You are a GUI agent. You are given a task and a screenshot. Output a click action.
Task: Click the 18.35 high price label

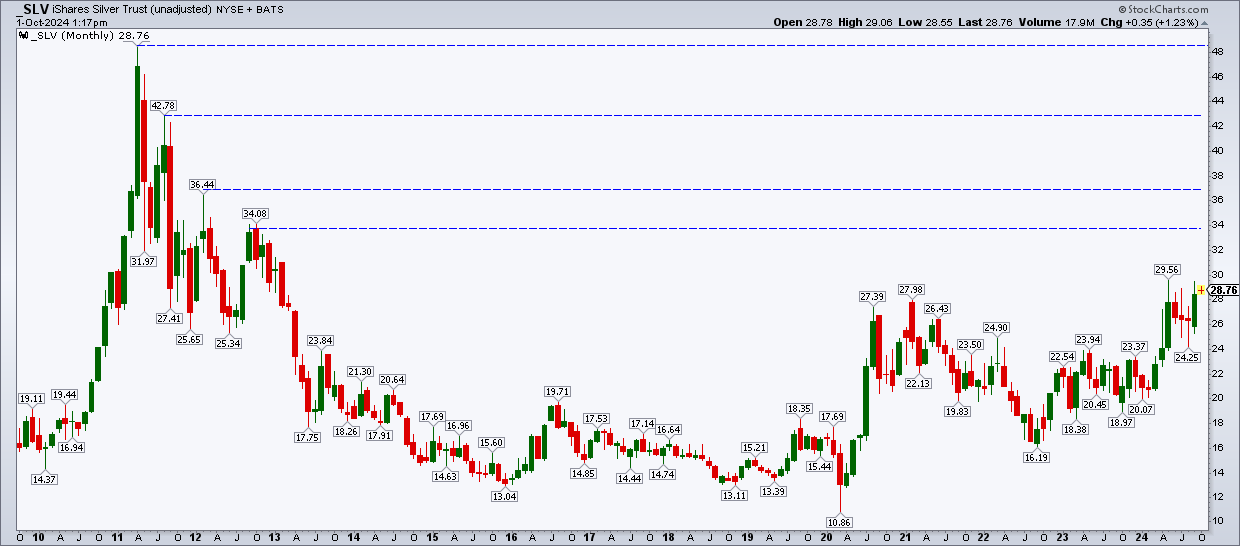tap(799, 408)
